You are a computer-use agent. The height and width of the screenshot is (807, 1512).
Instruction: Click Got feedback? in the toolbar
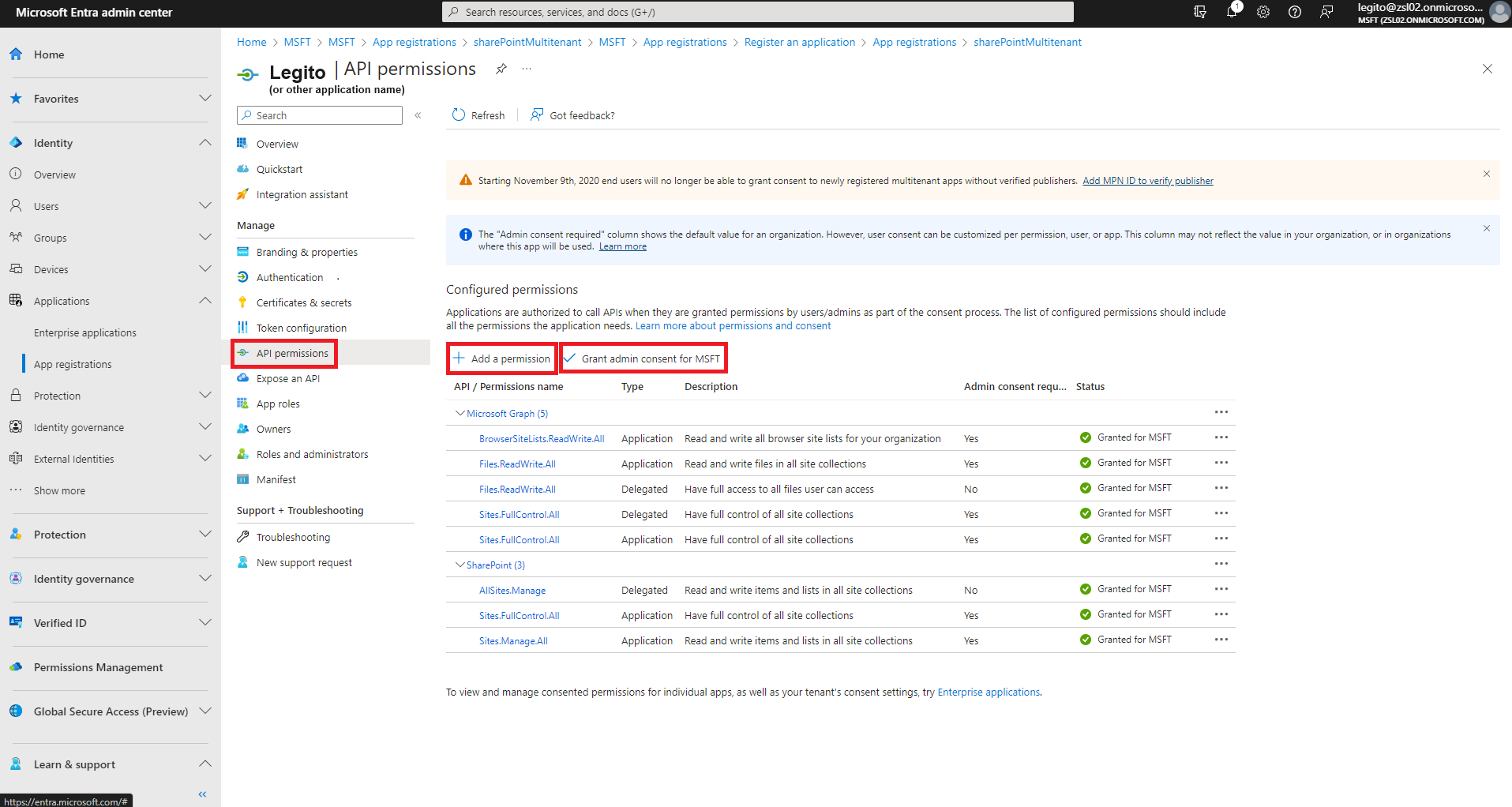(x=572, y=115)
